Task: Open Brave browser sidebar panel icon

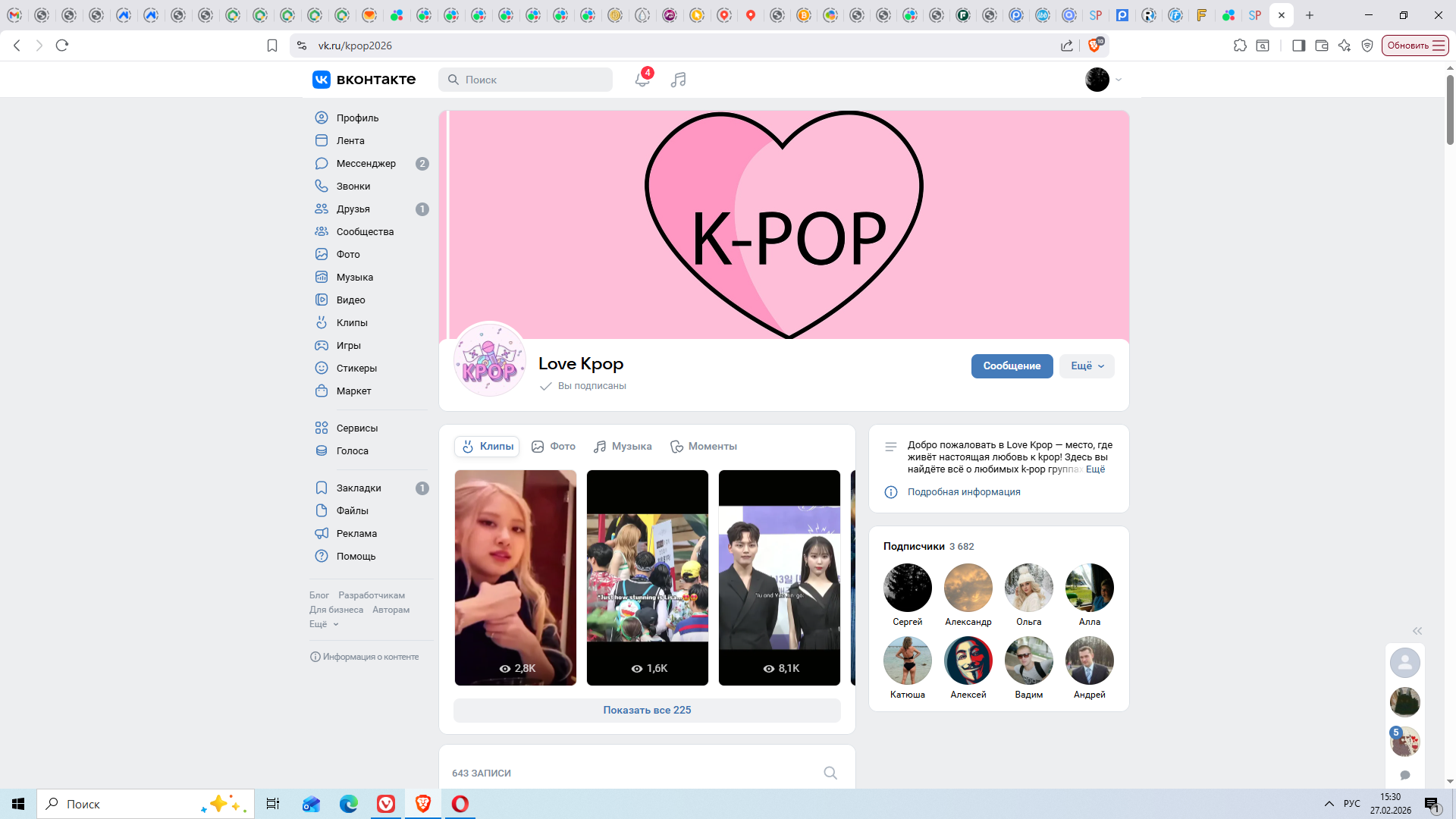Action: point(1298,45)
